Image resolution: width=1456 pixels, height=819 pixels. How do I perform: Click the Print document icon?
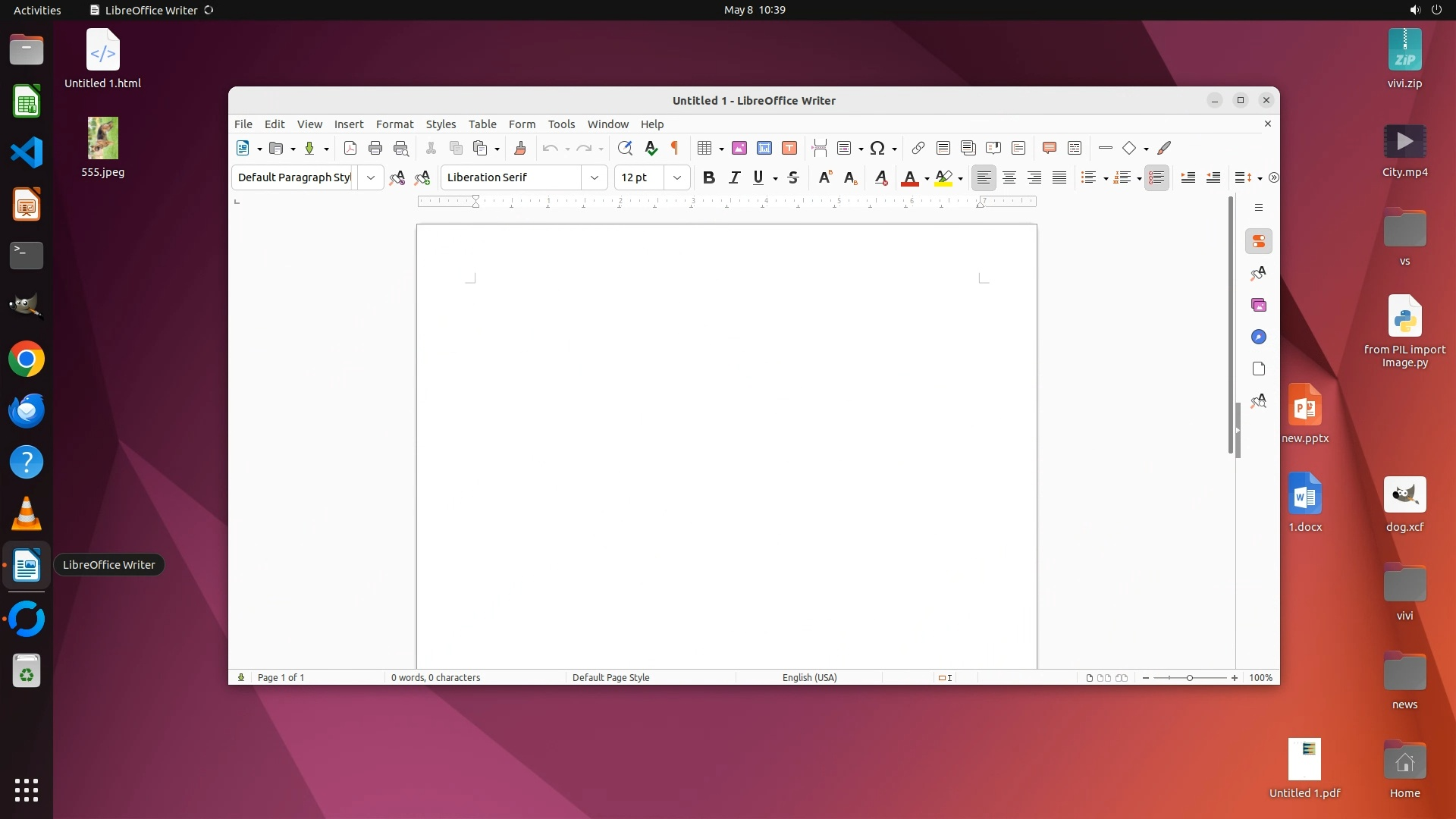375,148
